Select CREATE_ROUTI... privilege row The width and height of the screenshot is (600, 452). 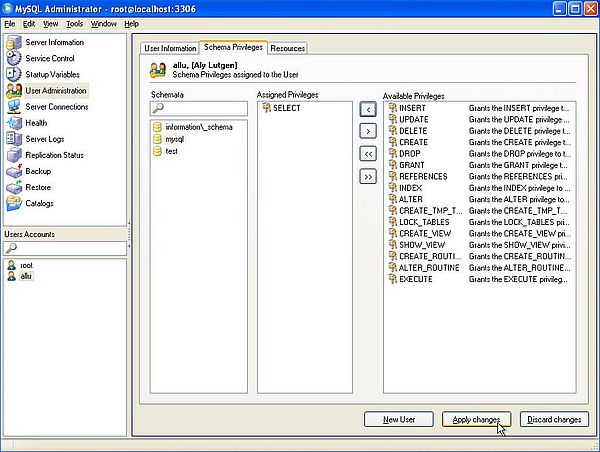point(479,256)
